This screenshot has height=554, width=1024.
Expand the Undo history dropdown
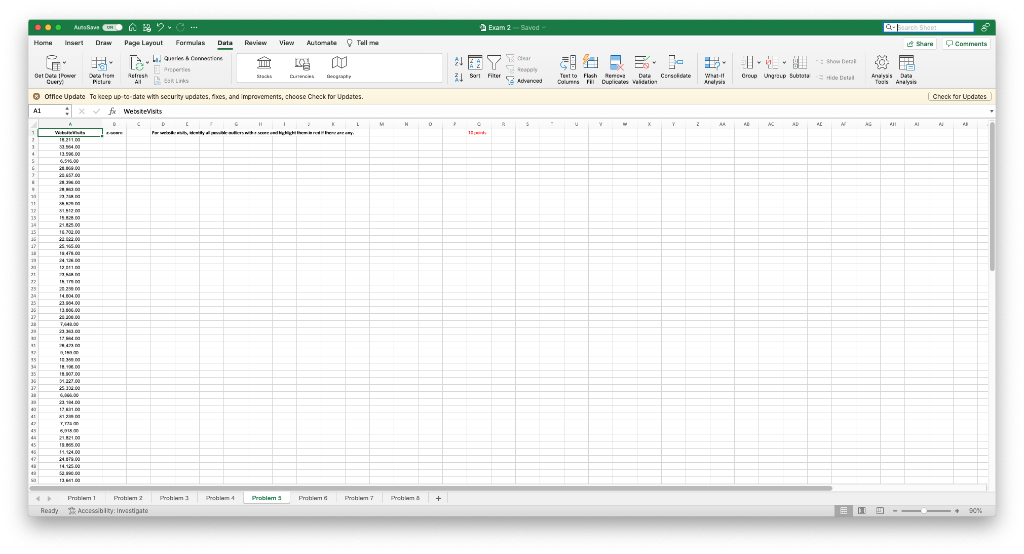[x=169, y=27]
